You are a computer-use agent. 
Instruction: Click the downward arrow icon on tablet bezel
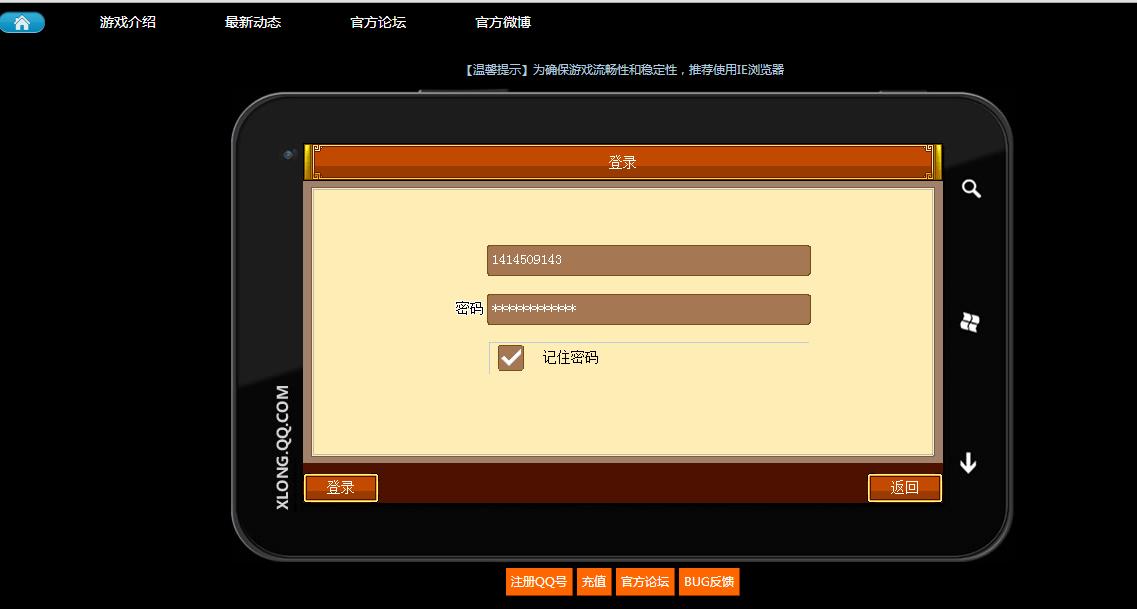(x=967, y=463)
